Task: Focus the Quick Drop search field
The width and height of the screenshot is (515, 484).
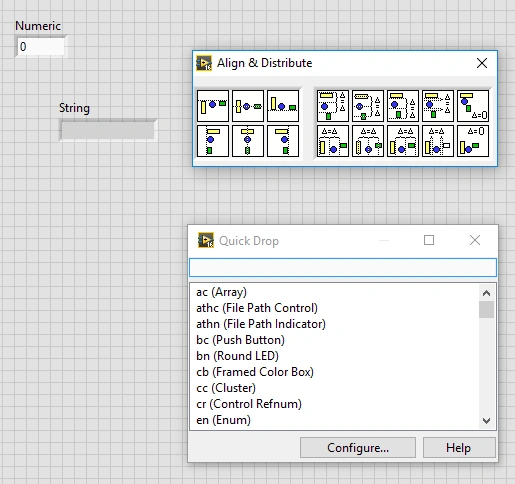Action: pyautogui.click(x=343, y=267)
